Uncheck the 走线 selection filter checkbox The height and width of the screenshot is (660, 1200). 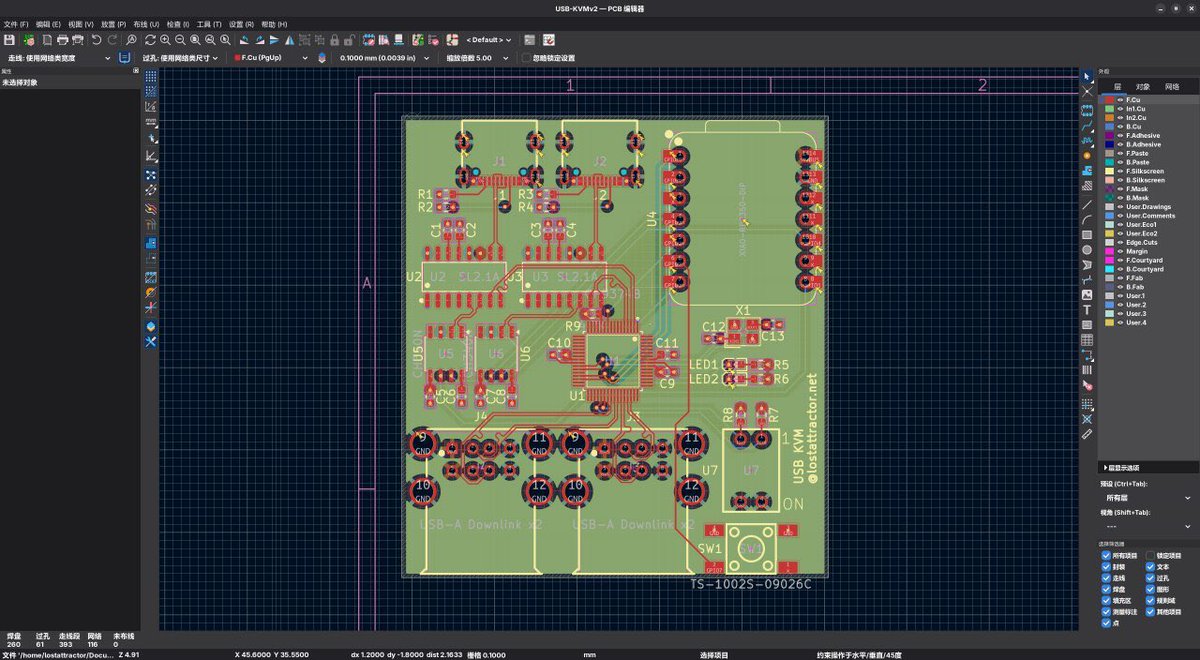click(1106, 578)
